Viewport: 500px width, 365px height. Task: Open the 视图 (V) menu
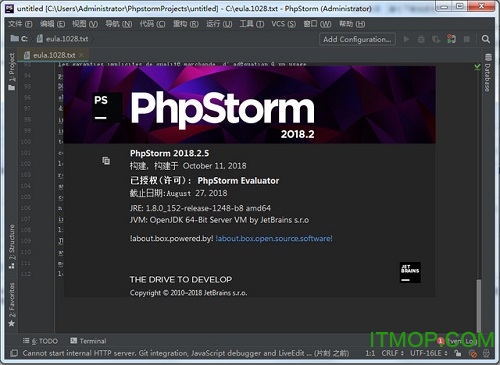[85, 24]
